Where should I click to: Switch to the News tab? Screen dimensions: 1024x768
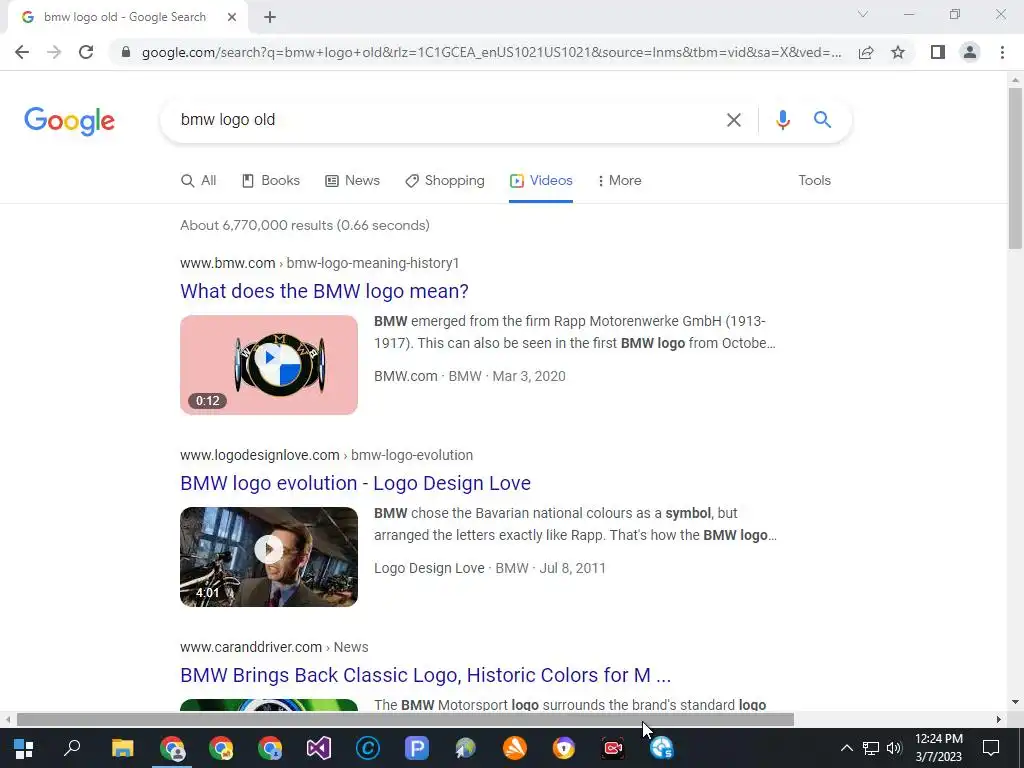[353, 181]
